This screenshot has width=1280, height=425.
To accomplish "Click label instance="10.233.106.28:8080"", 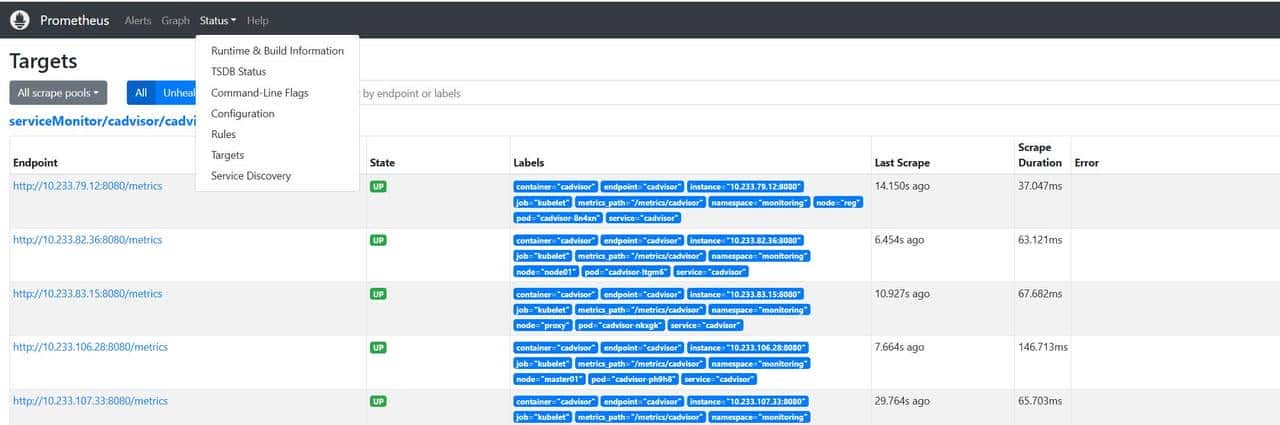I will [750, 348].
